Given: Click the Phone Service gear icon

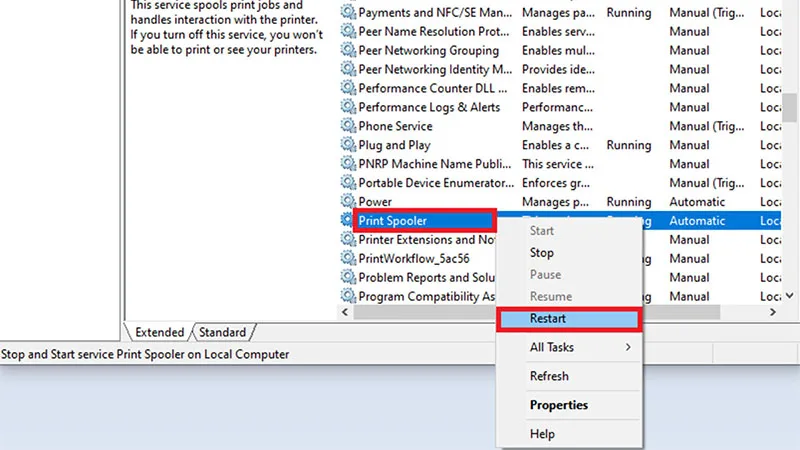Looking at the screenshot, I should [348, 126].
